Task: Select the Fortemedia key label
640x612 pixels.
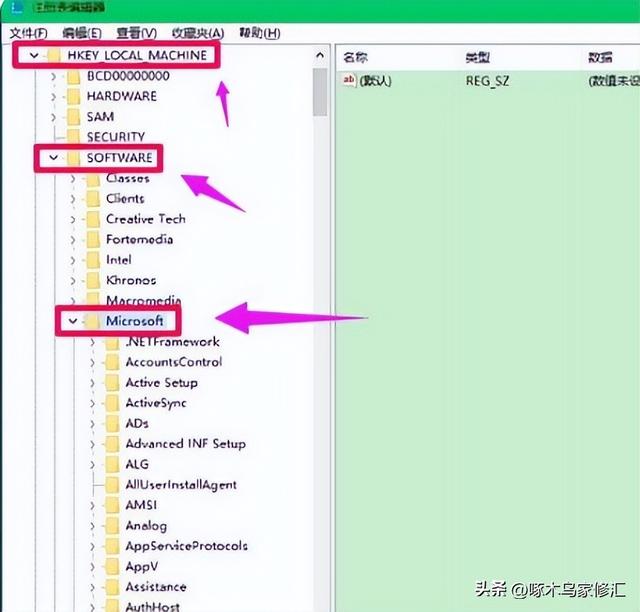Action: pyautogui.click(x=139, y=240)
